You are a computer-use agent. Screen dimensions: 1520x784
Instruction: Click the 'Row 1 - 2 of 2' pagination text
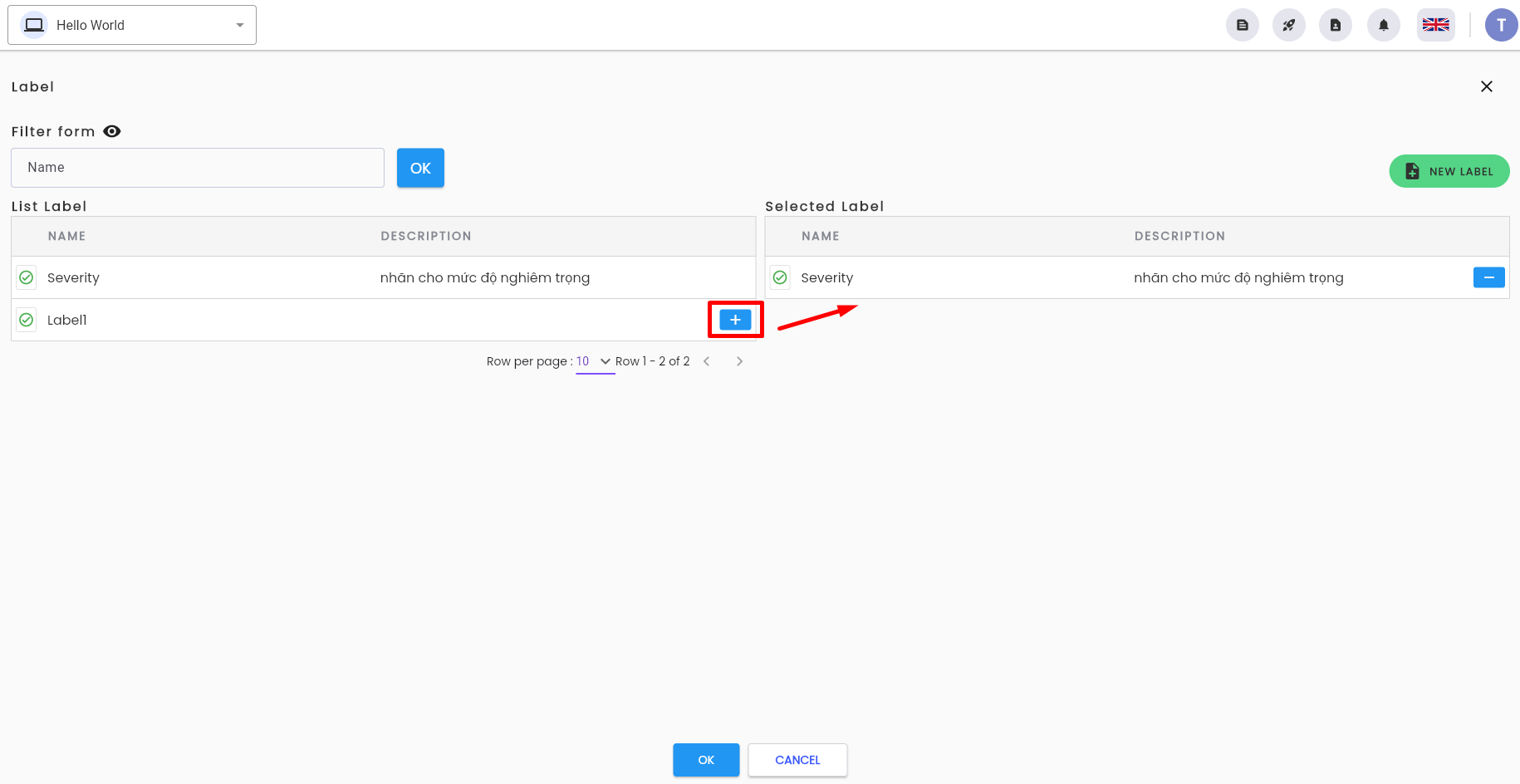tap(653, 361)
